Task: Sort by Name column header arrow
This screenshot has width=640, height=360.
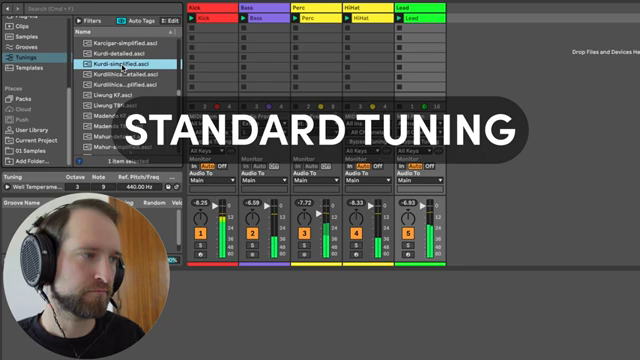Action: point(171,32)
